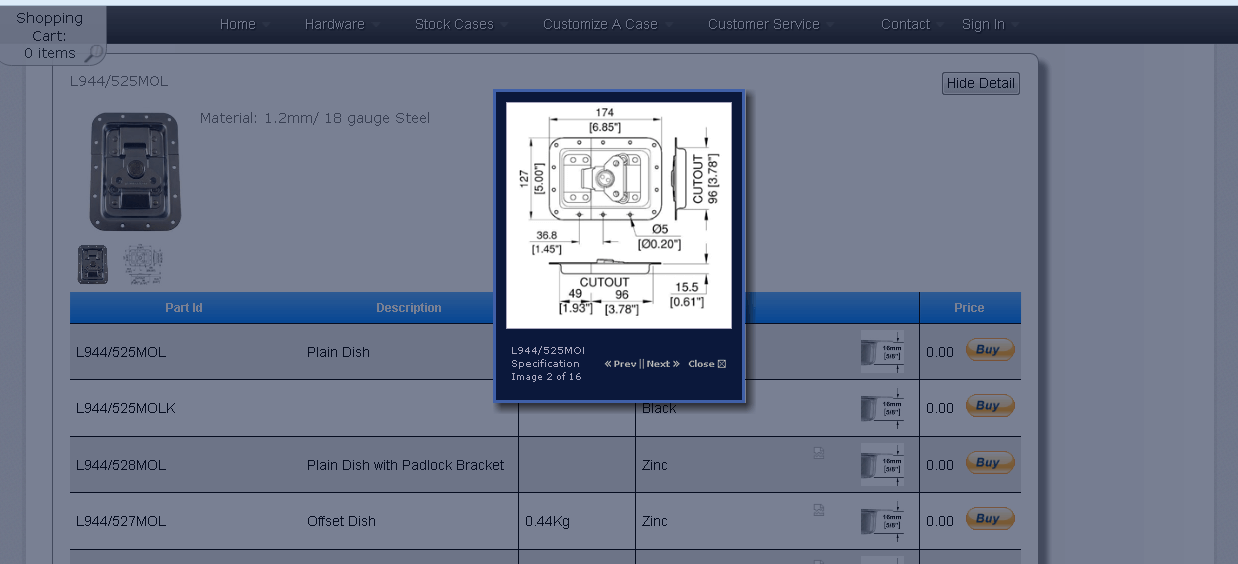This screenshot has height=564, width=1238.
Task: Click depth diagram icon in L944/525MOLK row
Action: coord(882,408)
